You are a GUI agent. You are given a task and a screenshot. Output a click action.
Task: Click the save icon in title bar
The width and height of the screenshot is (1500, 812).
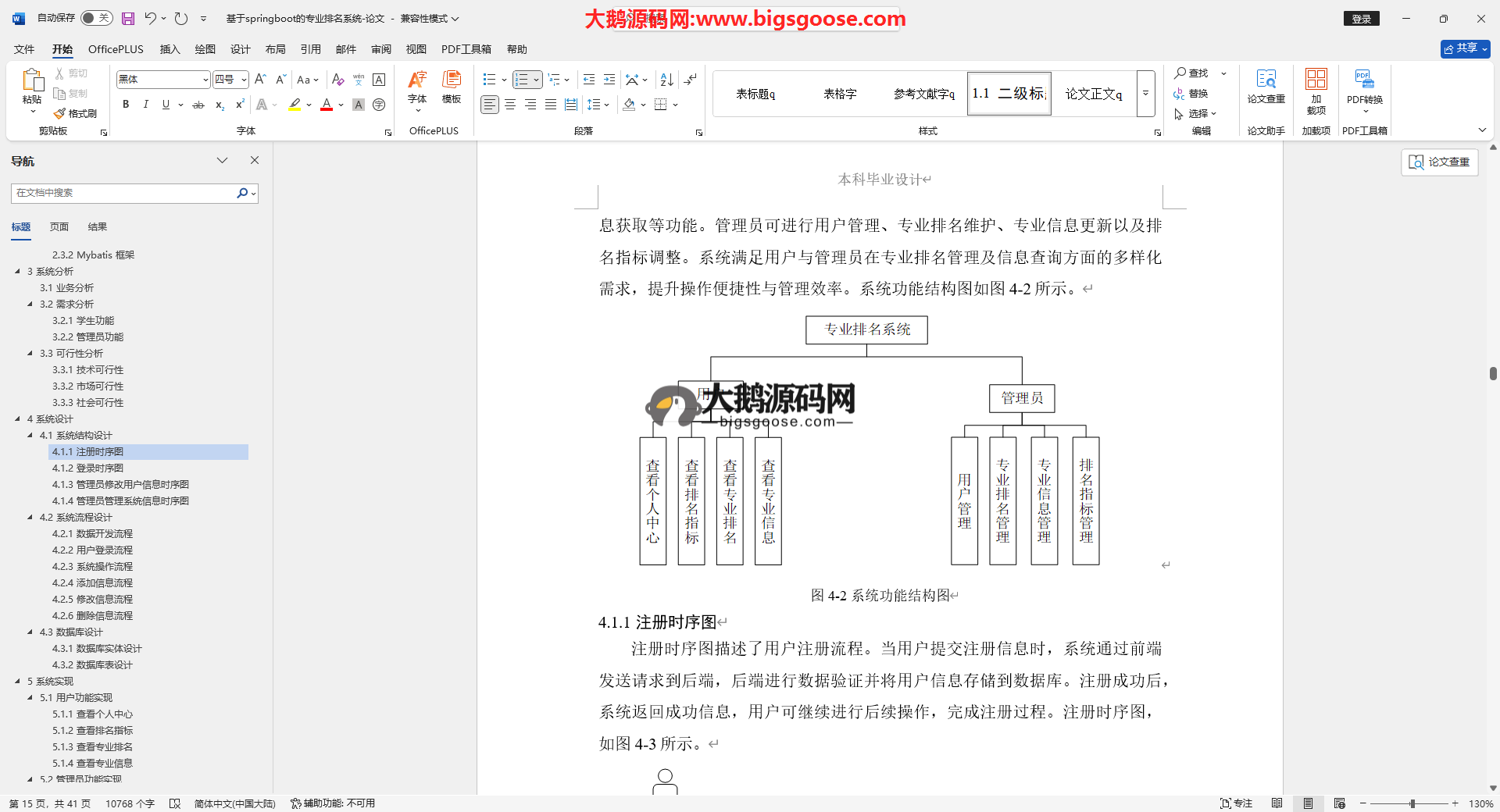coord(128,18)
